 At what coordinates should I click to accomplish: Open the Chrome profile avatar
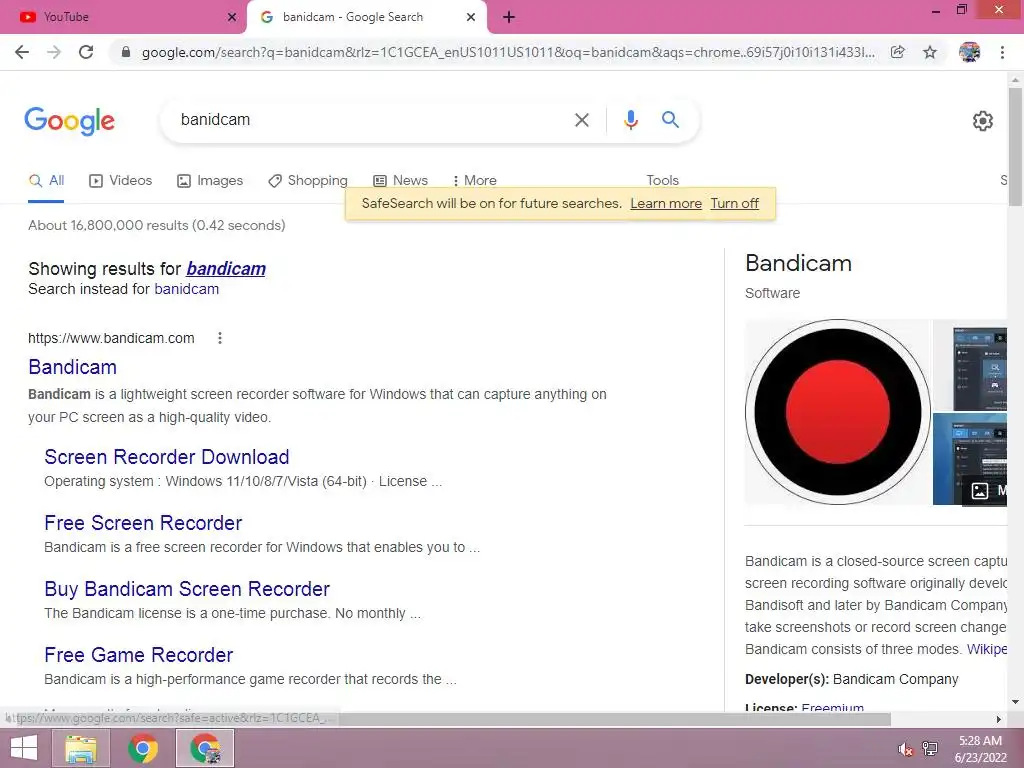pos(969,52)
